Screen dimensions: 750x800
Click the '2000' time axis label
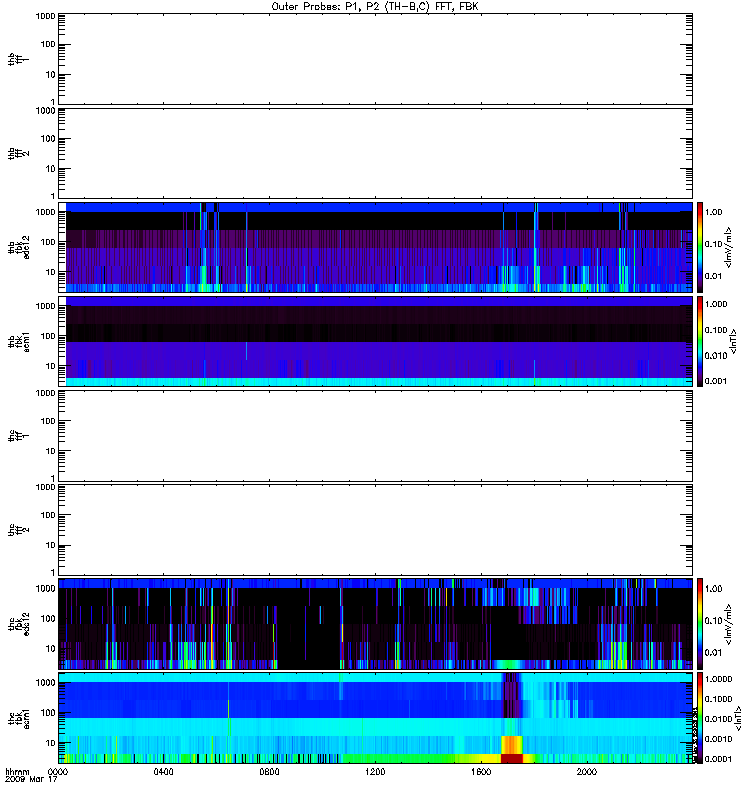coord(587,771)
